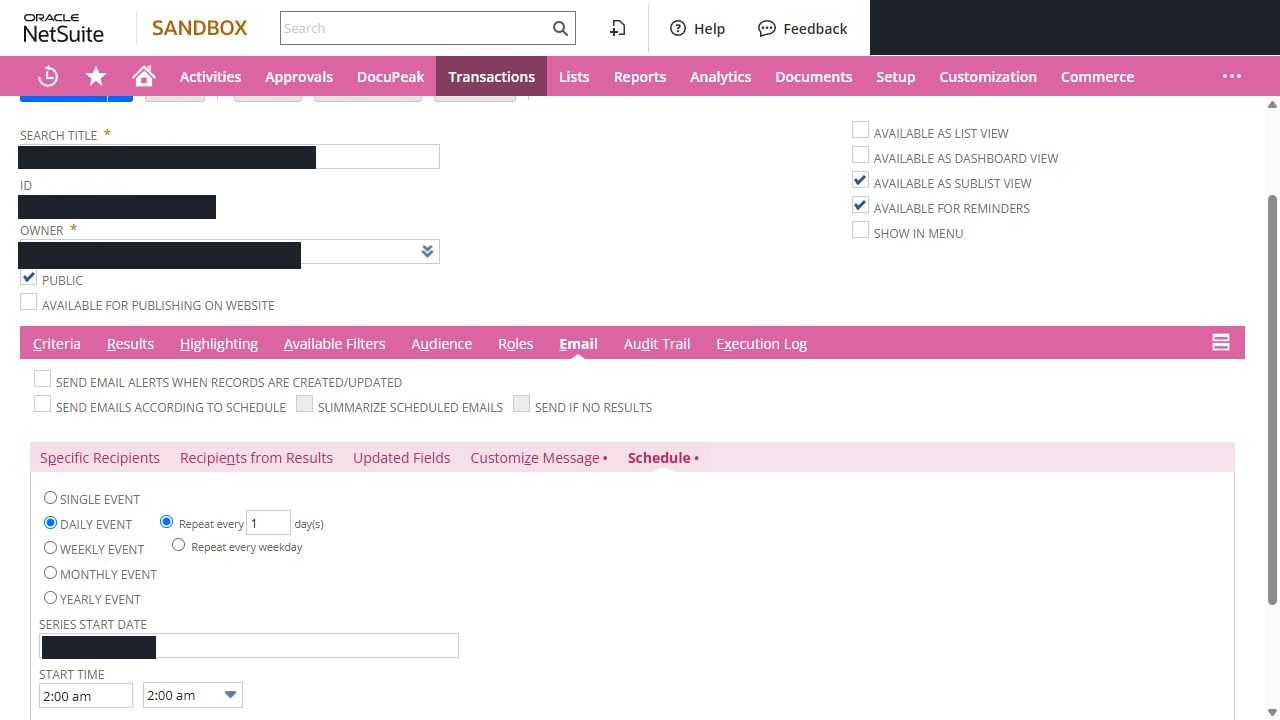Open the Transactions menu
This screenshot has width=1280, height=720.
pyautogui.click(x=491, y=76)
